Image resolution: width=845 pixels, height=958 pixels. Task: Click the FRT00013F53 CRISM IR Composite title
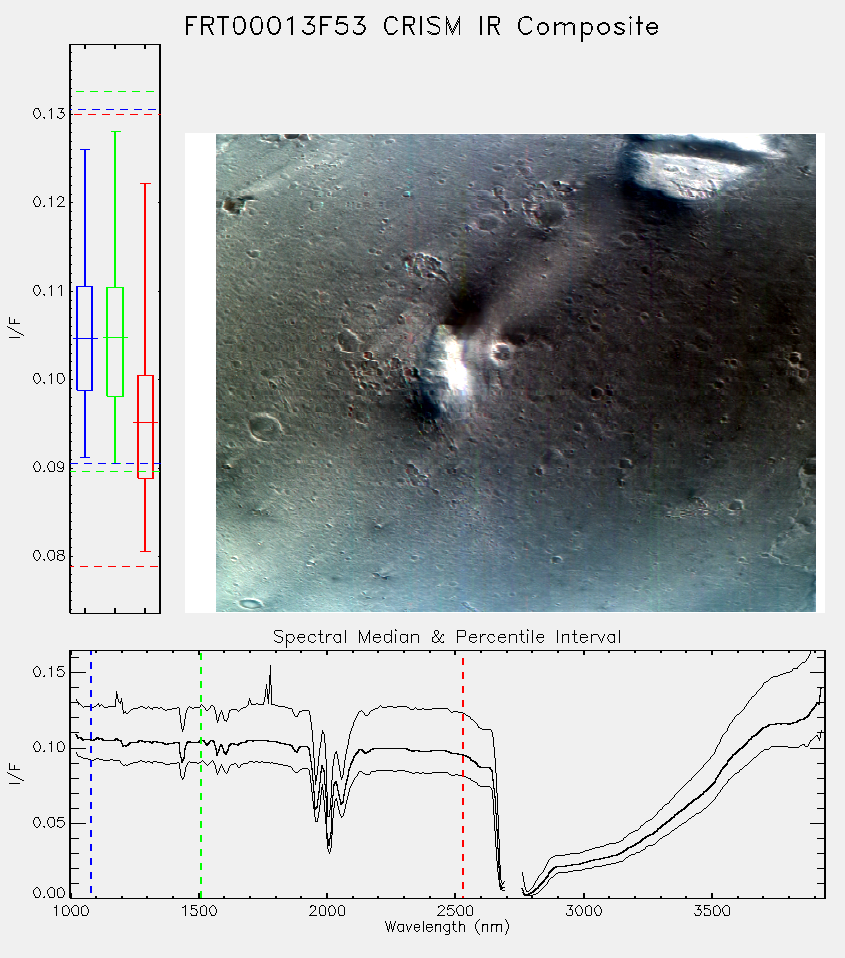(x=422, y=26)
